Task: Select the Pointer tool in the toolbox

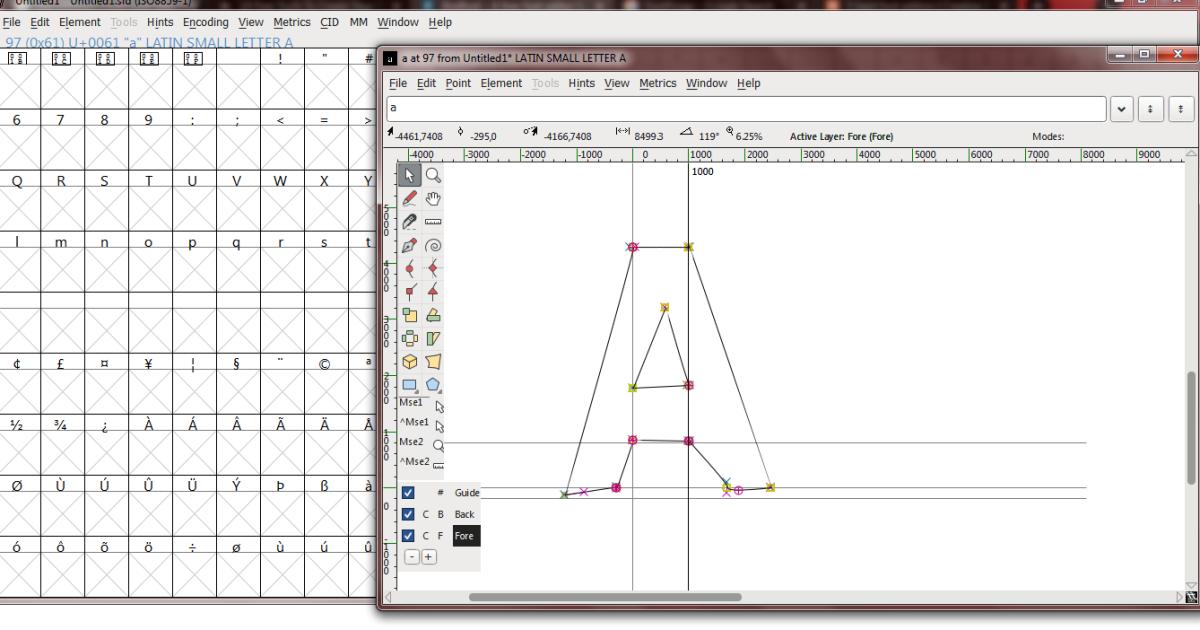Action: pyautogui.click(x=409, y=176)
